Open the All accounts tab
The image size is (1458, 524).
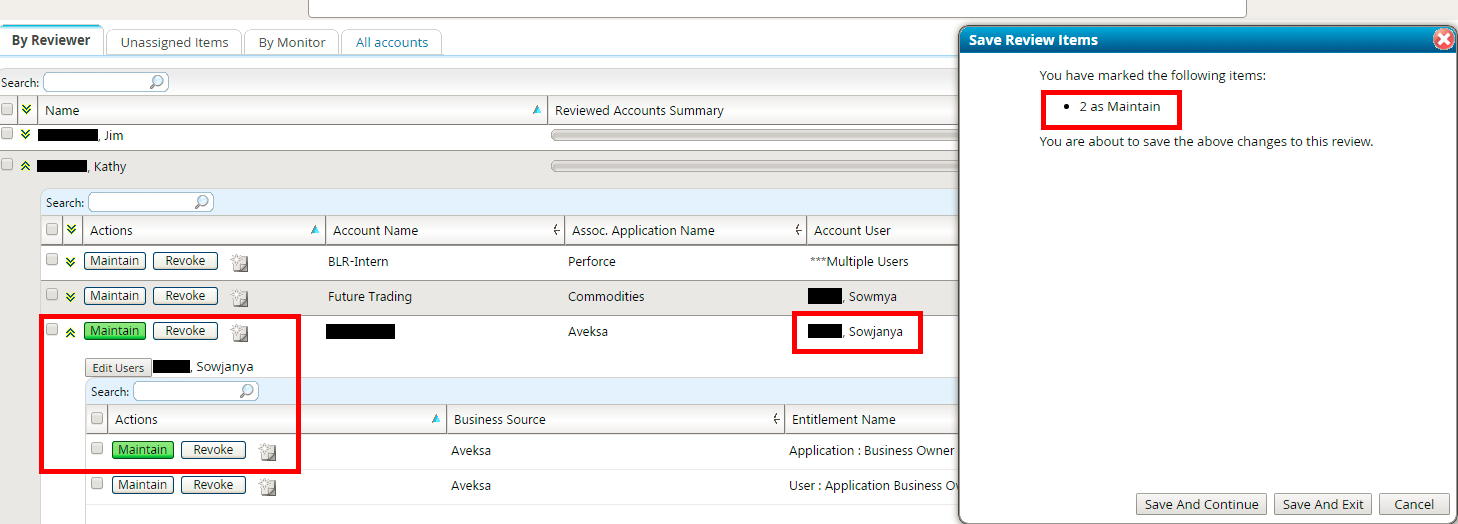coord(391,42)
